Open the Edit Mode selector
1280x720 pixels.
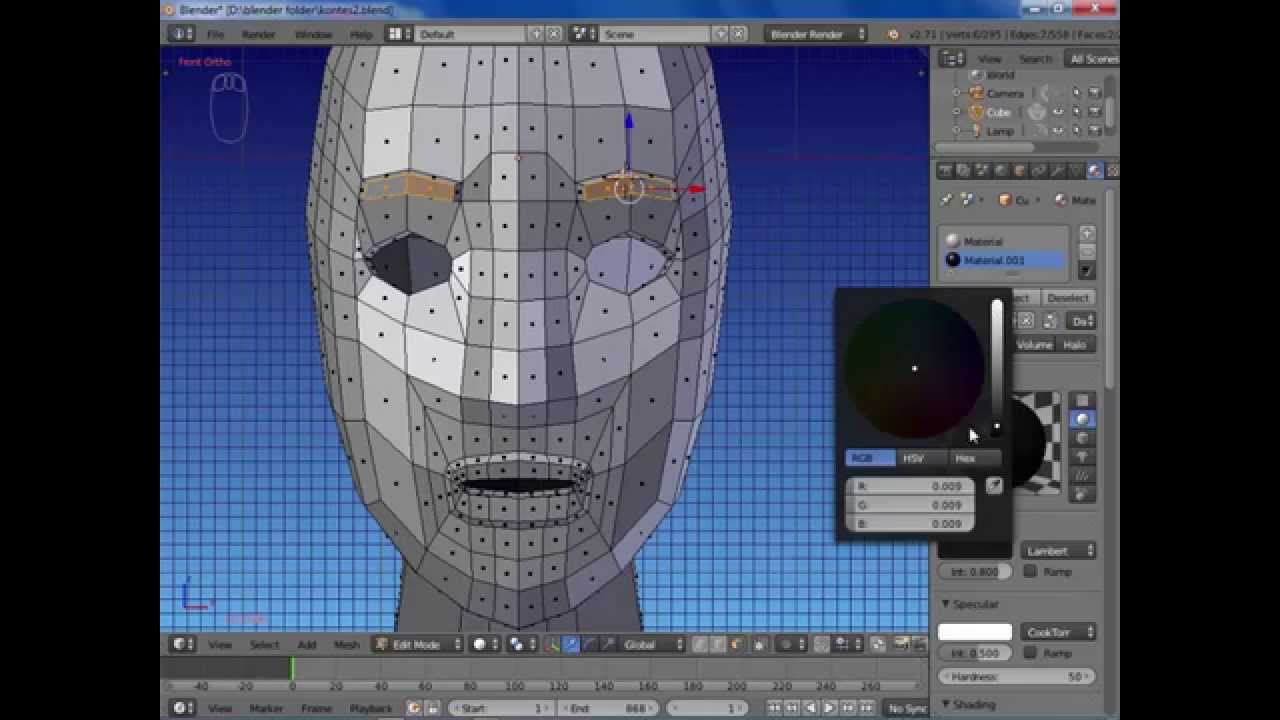pos(418,645)
